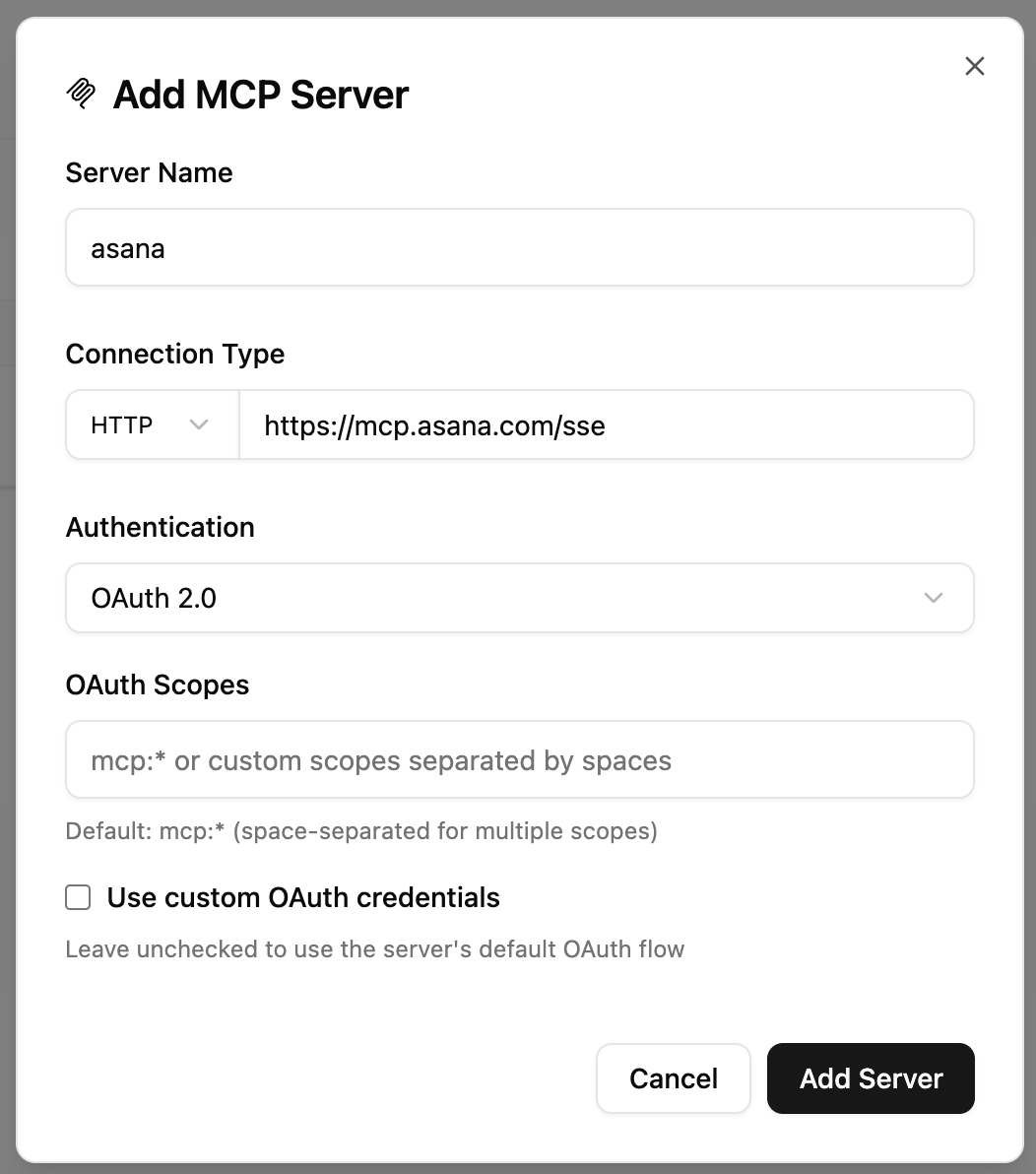Focus the OAuth Scopes input field
The image size is (1036, 1174).
click(520, 759)
